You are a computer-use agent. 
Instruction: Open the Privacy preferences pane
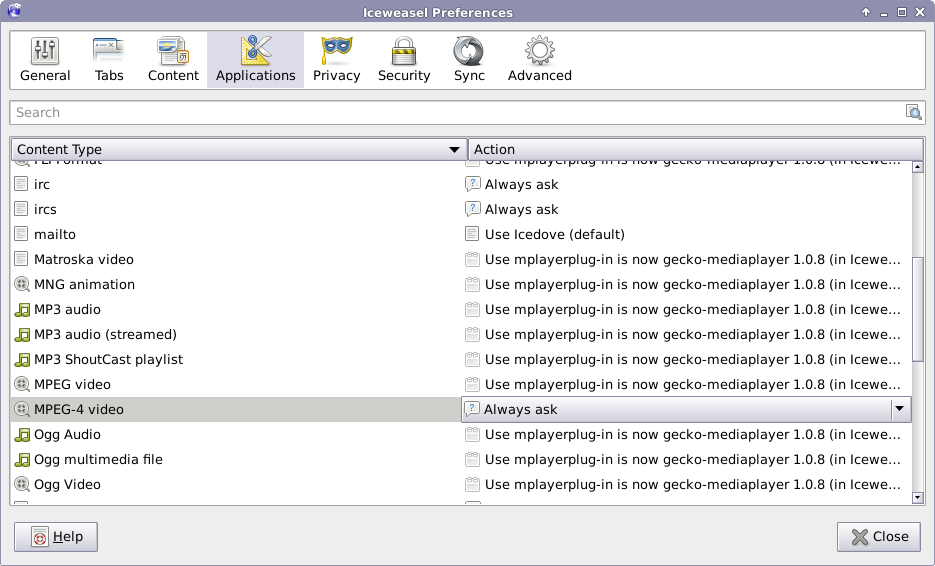pyautogui.click(x=336, y=60)
